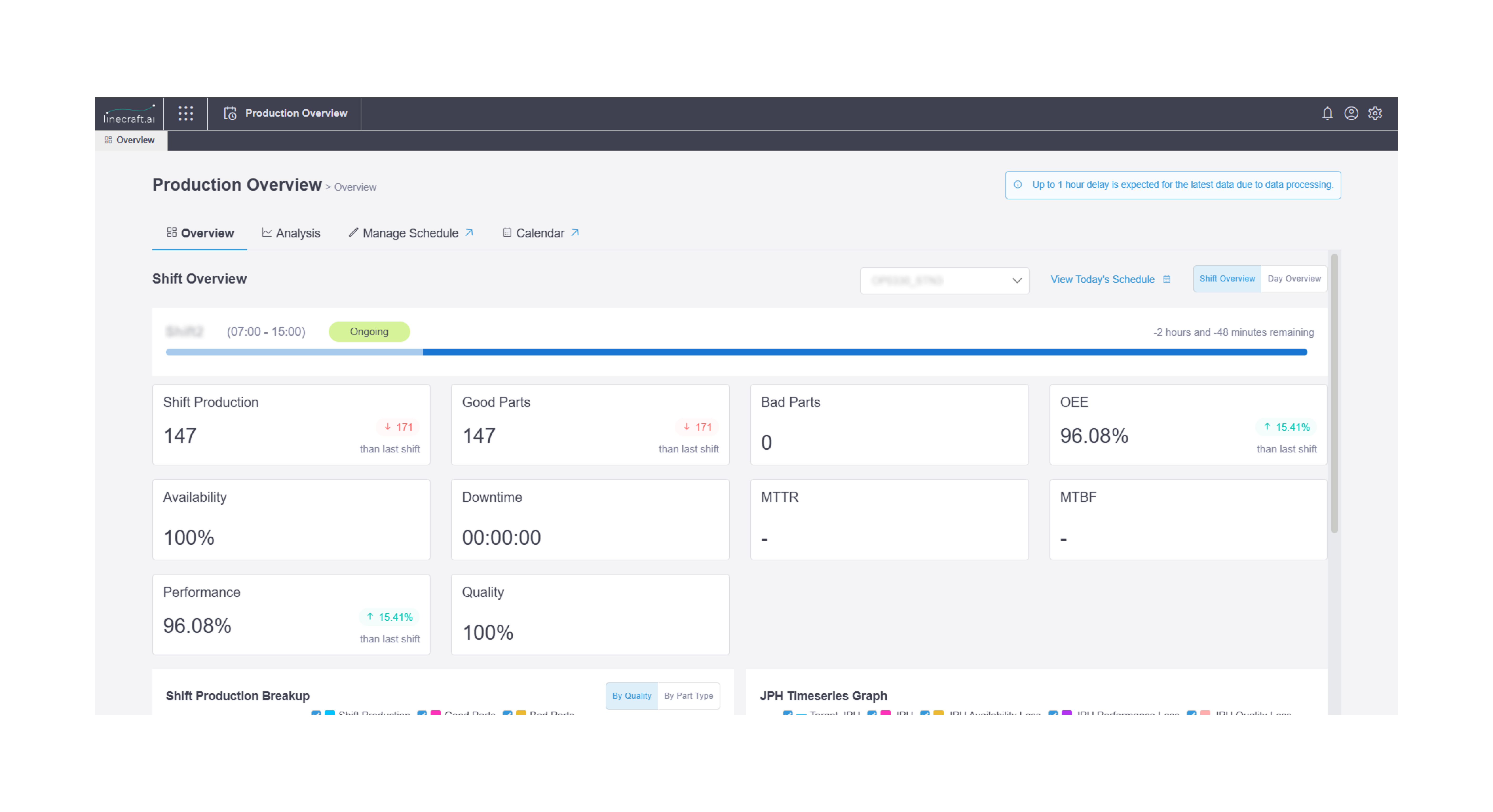Click the remaining time text
The height and width of the screenshot is (812, 1493).
click(x=1233, y=332)
